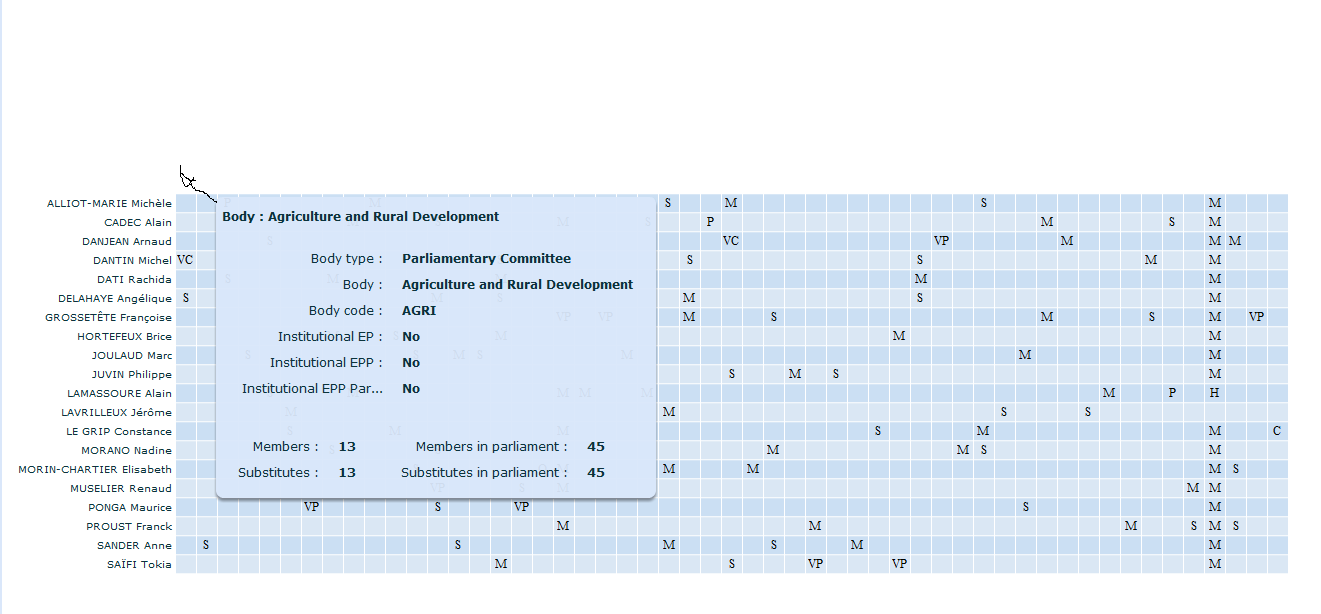Select the SANDER Anne row name
1321x614 pixels.
coord(134,545)
